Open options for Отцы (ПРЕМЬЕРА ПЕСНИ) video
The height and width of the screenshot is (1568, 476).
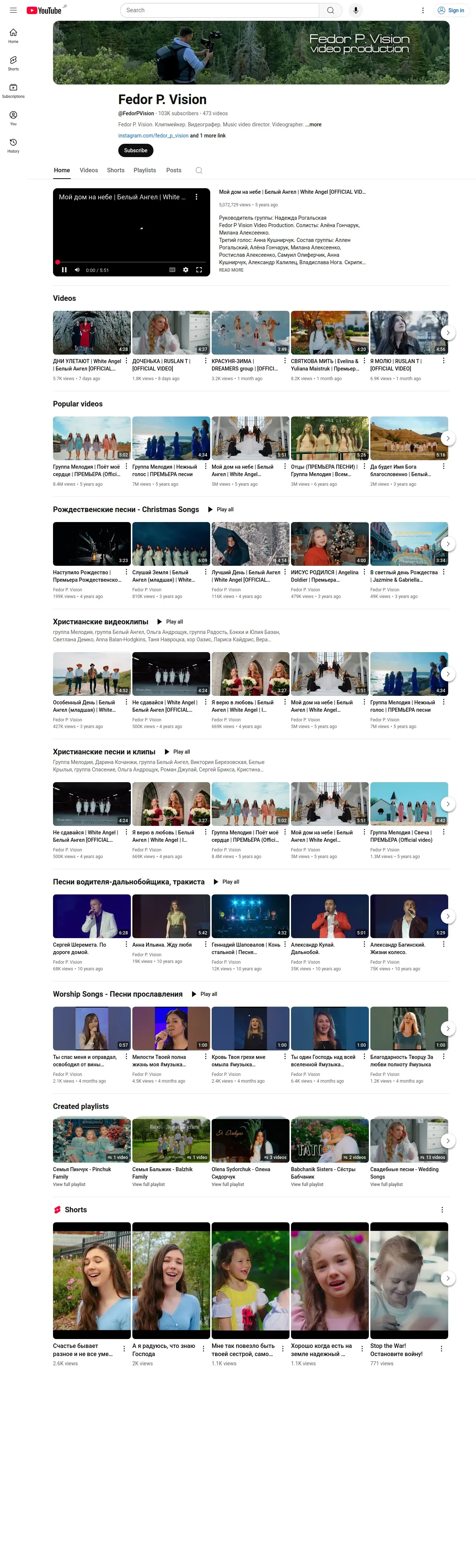click(365, 467)
